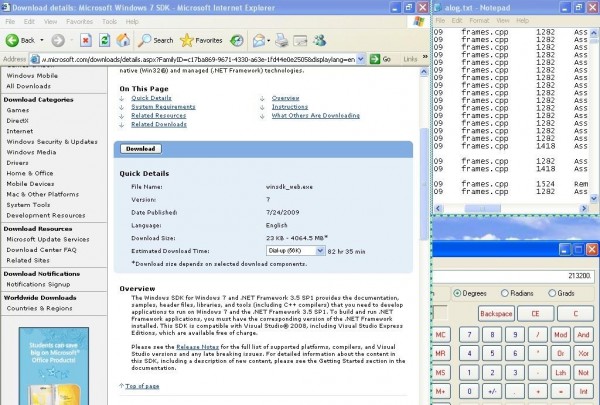Click the IE Forward arrow button
The width and height of the screenshot is (600, 405).
coord(58,40)
